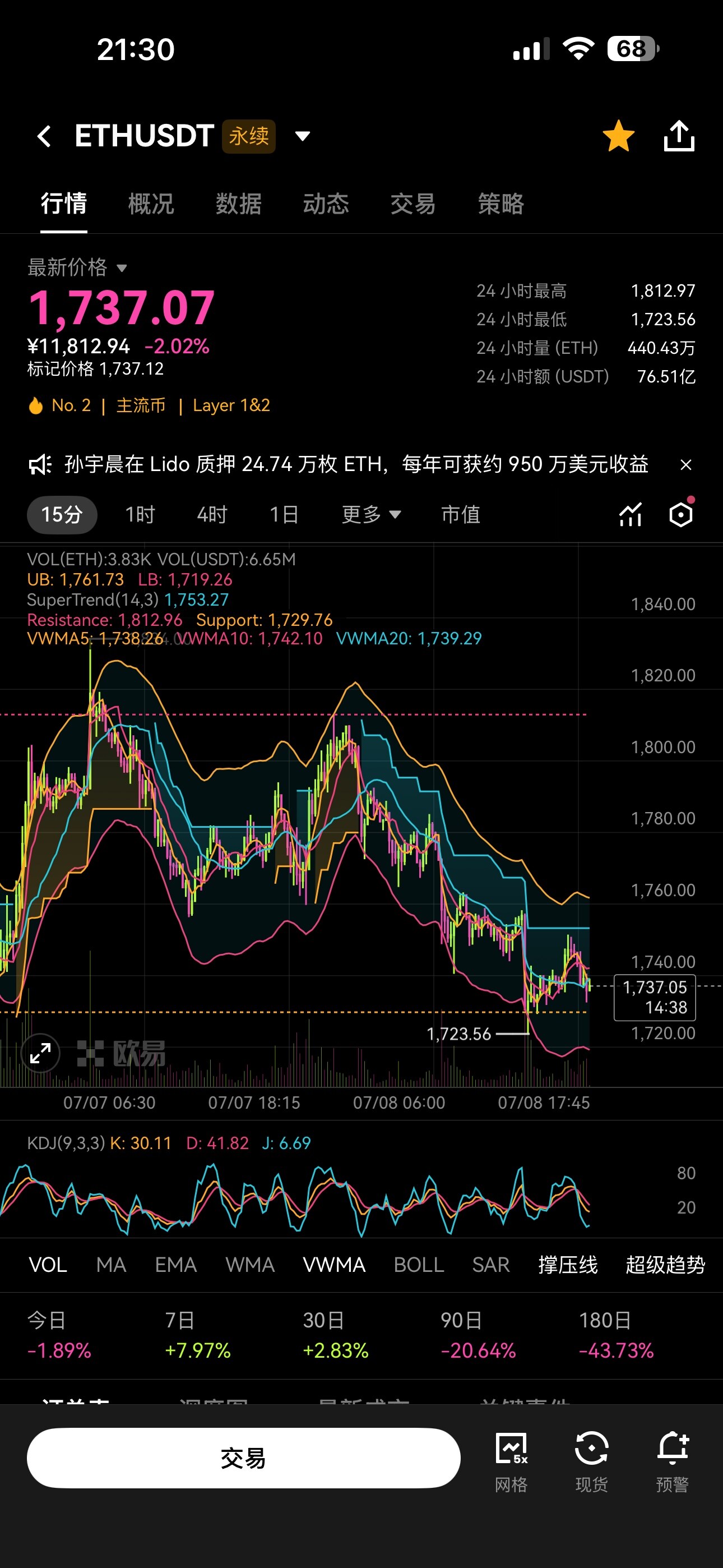The width and height of the screenshot is (723, 1568).
Task: Open chart settings hexagon icon
Action: 681,514
